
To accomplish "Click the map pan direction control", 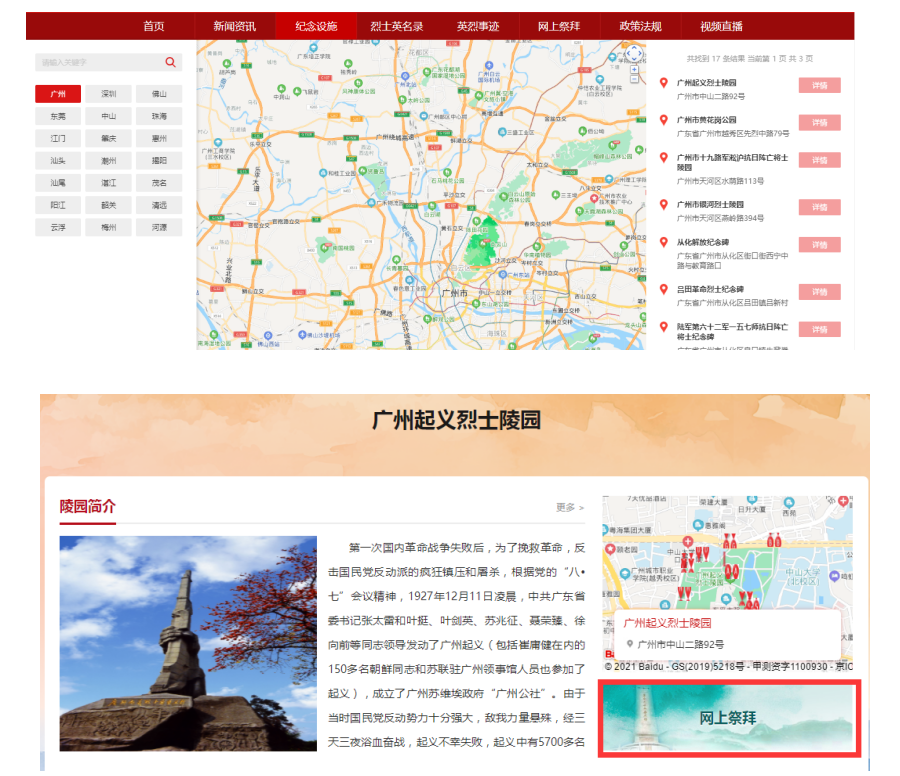I will click(x=634, y=53).
